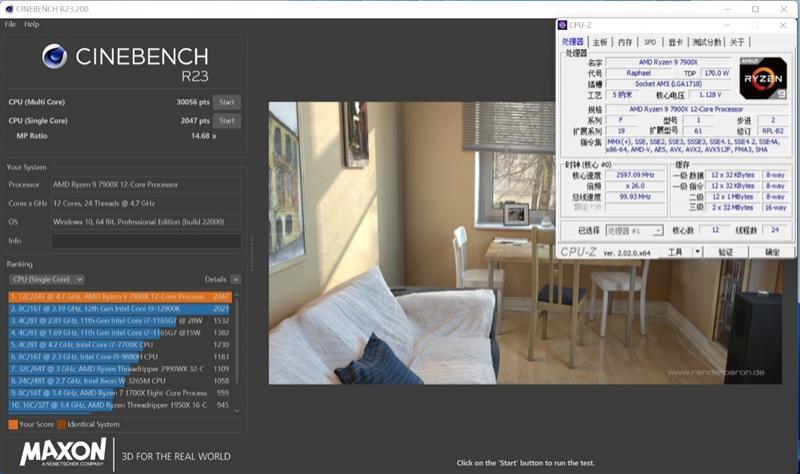The image size is (800, 474).
Task: Click the core speed value 2597.09 MHz
Action: 635,175
